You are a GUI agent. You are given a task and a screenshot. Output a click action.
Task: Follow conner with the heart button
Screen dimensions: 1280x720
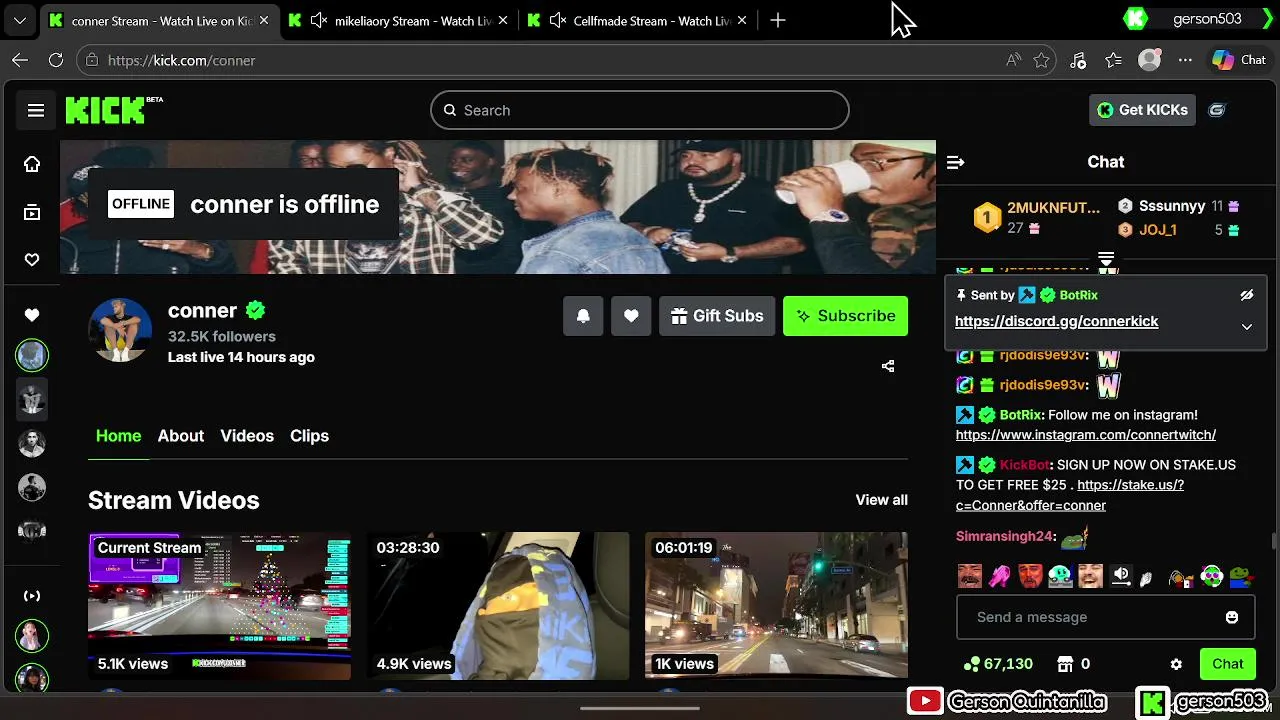coord(631,316)
